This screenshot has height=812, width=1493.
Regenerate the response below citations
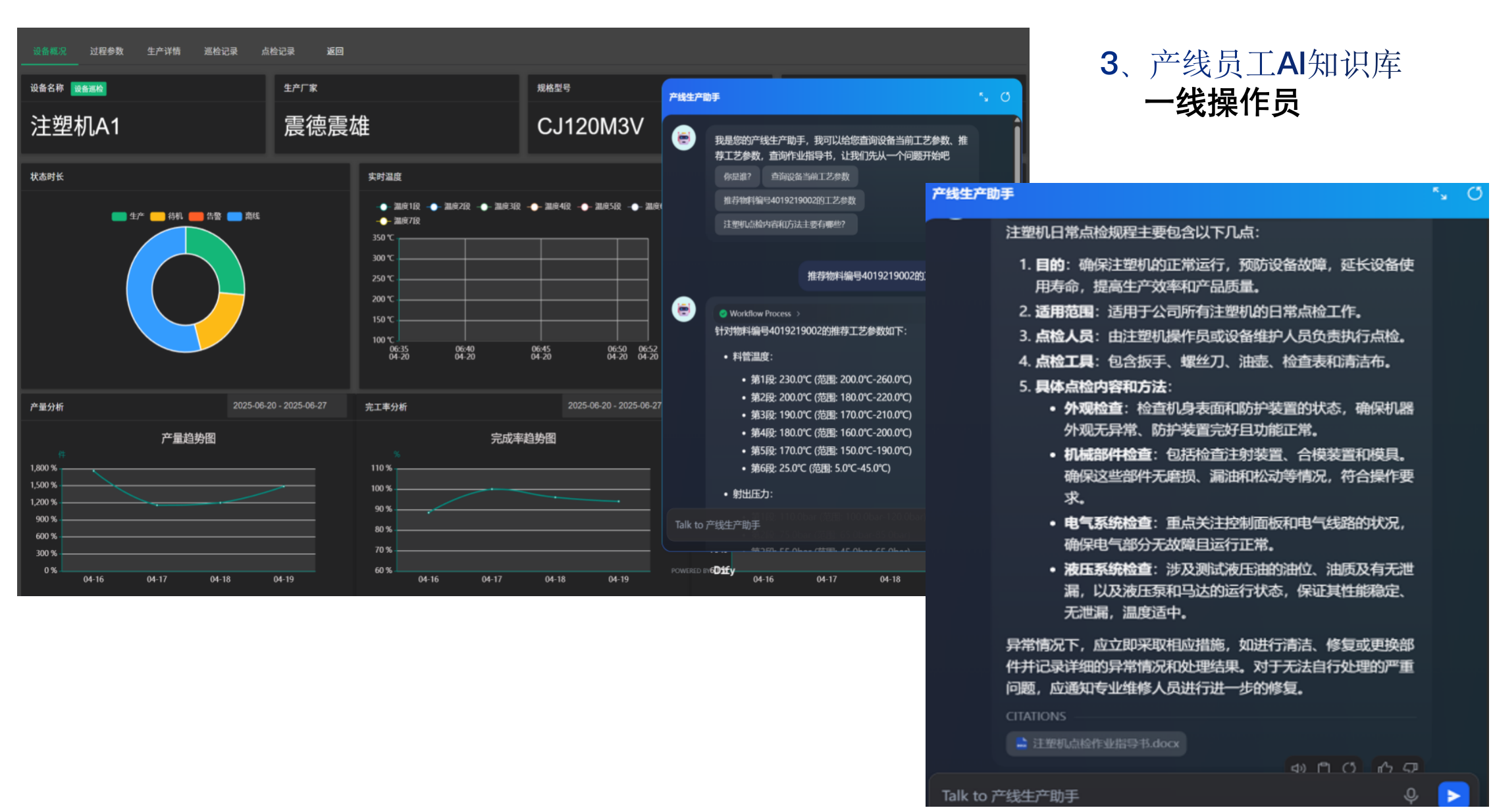point(1349,767)
